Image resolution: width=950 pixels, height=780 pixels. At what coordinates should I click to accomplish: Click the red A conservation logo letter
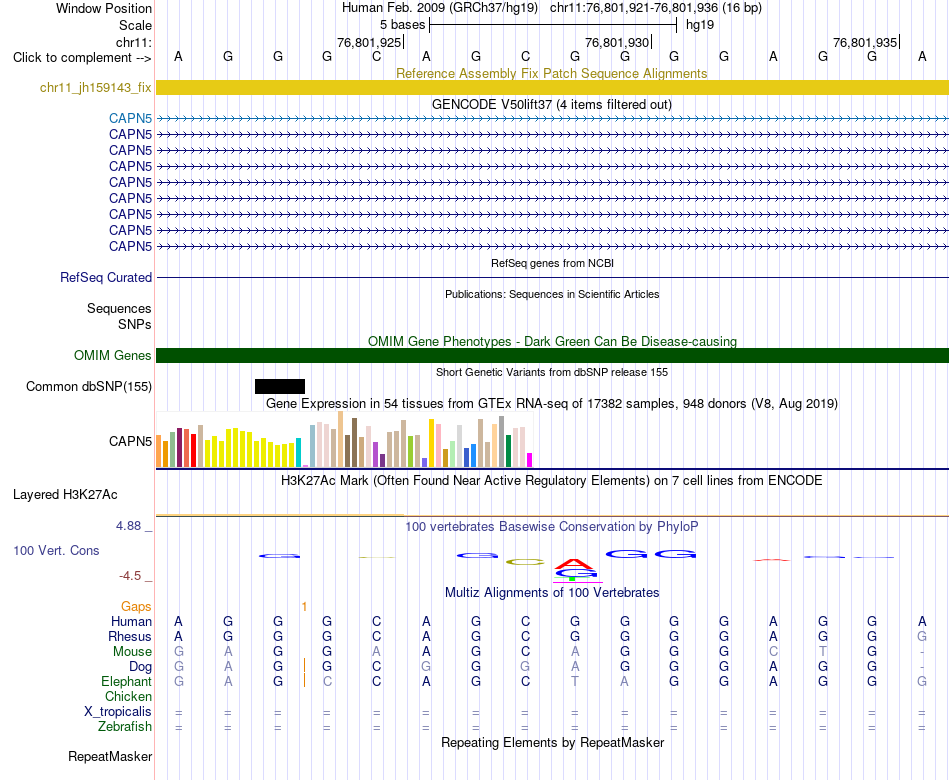click(x=575, y=564)
